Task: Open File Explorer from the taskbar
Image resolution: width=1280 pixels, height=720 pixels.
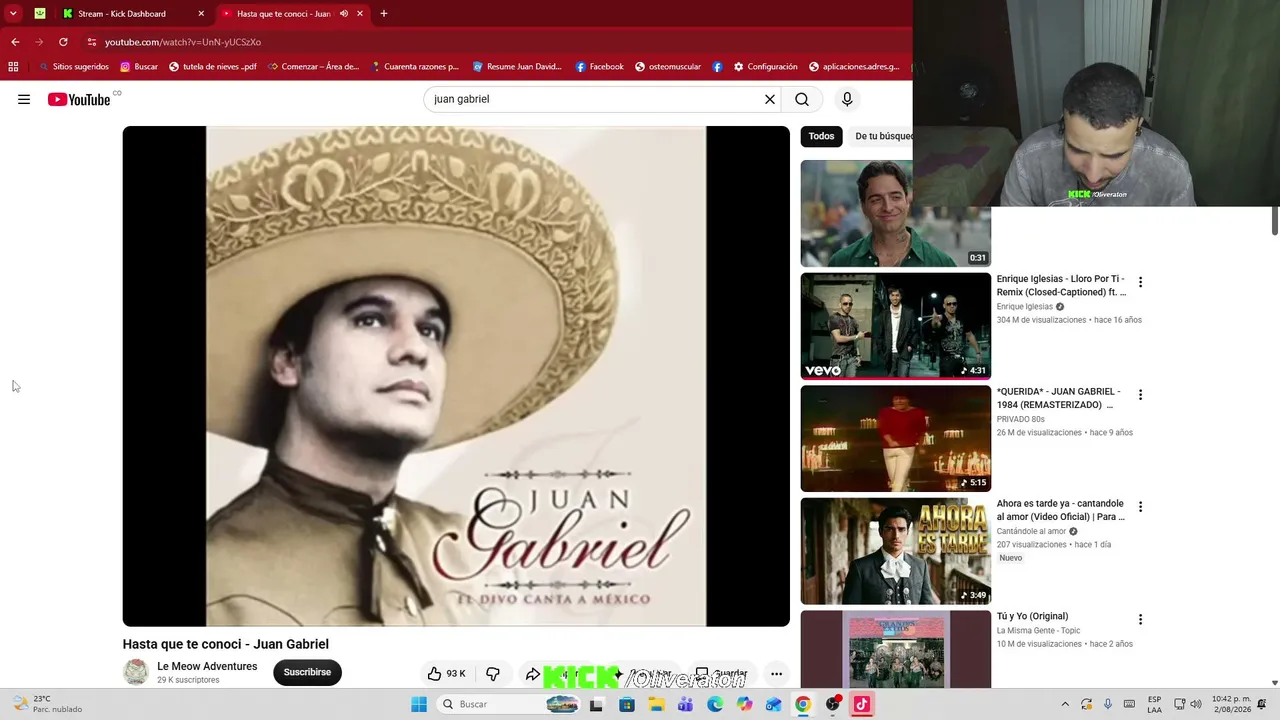Action: coord(656,704)
